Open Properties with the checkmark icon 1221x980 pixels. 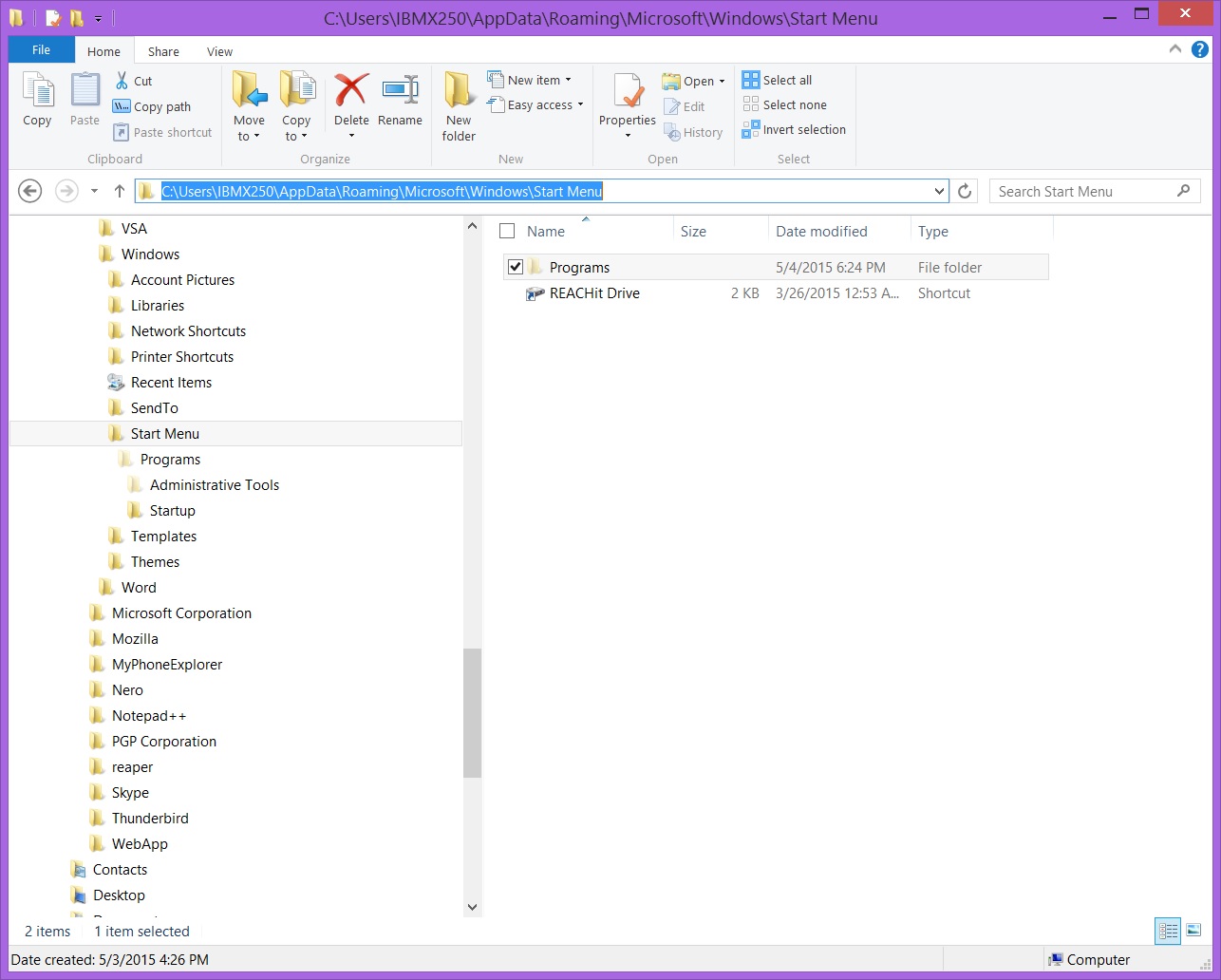pyautogui.click(x=627, y=92)
